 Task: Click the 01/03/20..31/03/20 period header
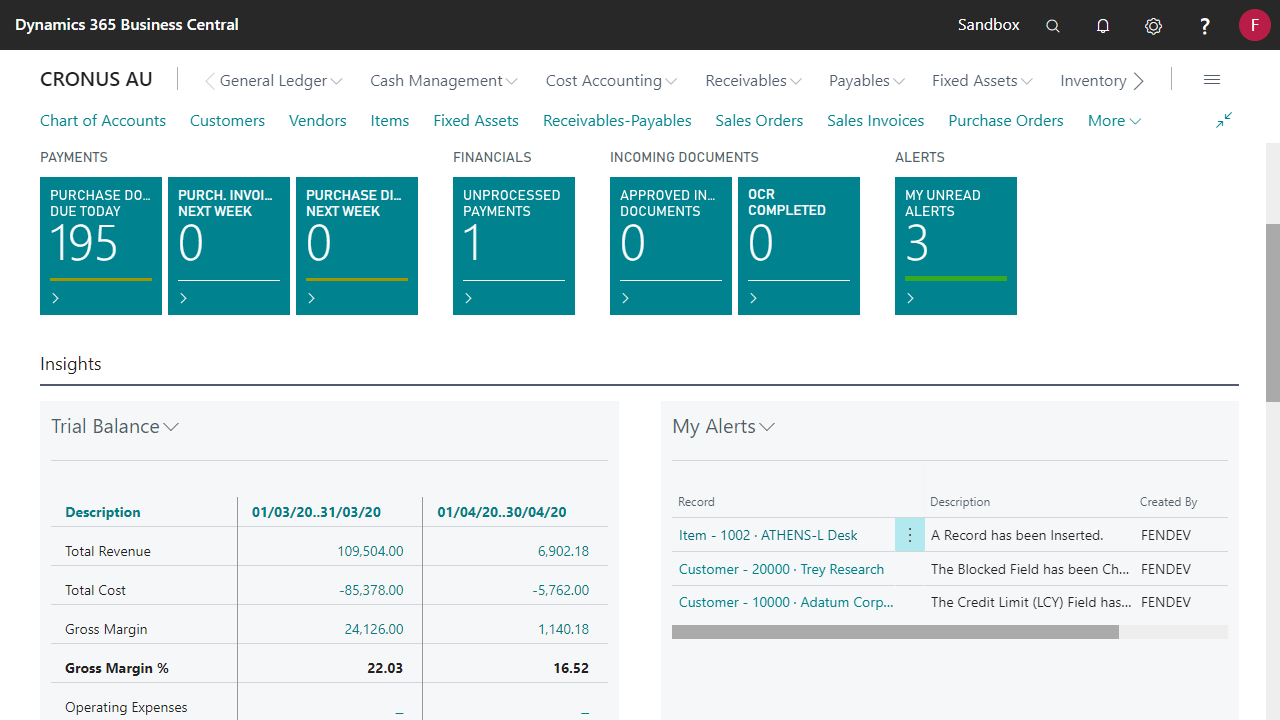pyautogui.click(x=316, y=512)
